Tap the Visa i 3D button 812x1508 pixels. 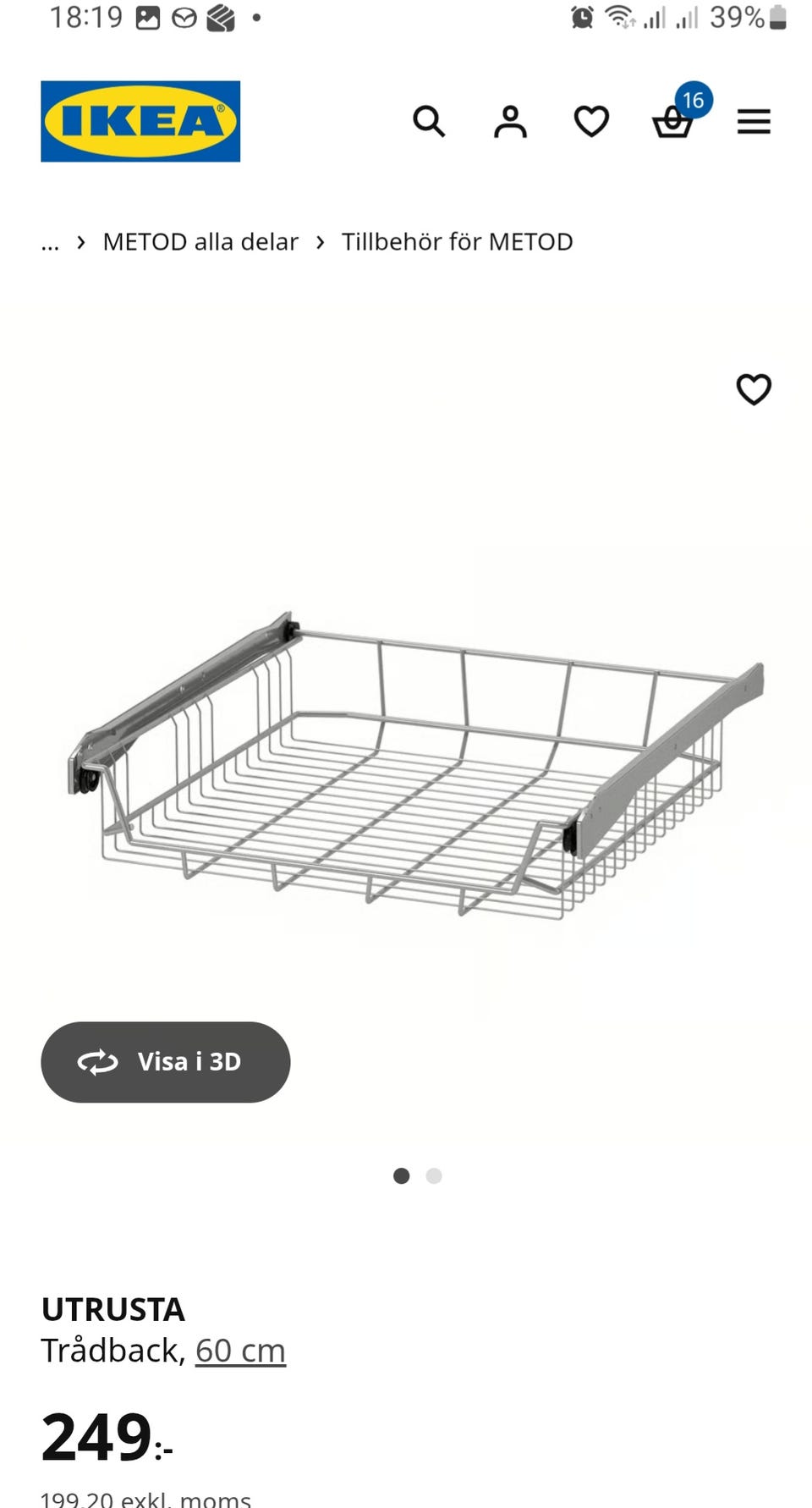coord(166,1062)
